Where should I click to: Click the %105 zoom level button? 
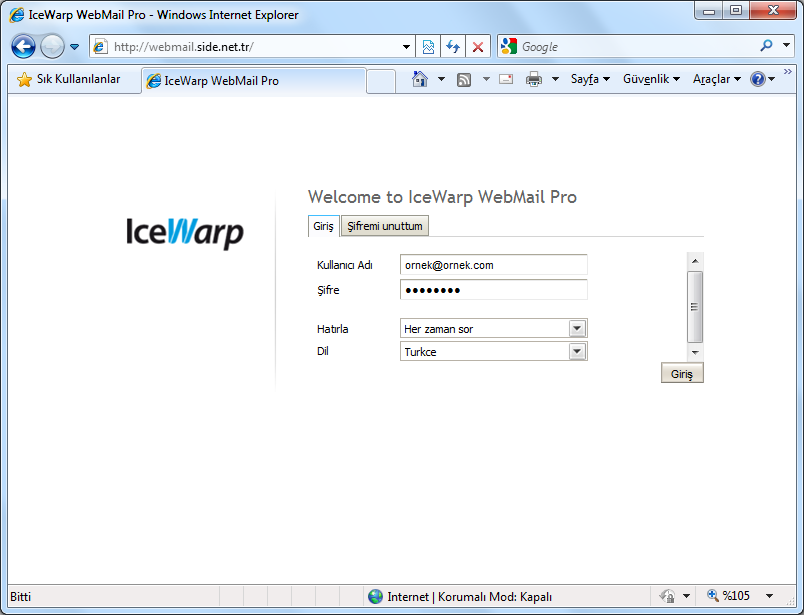729,596
